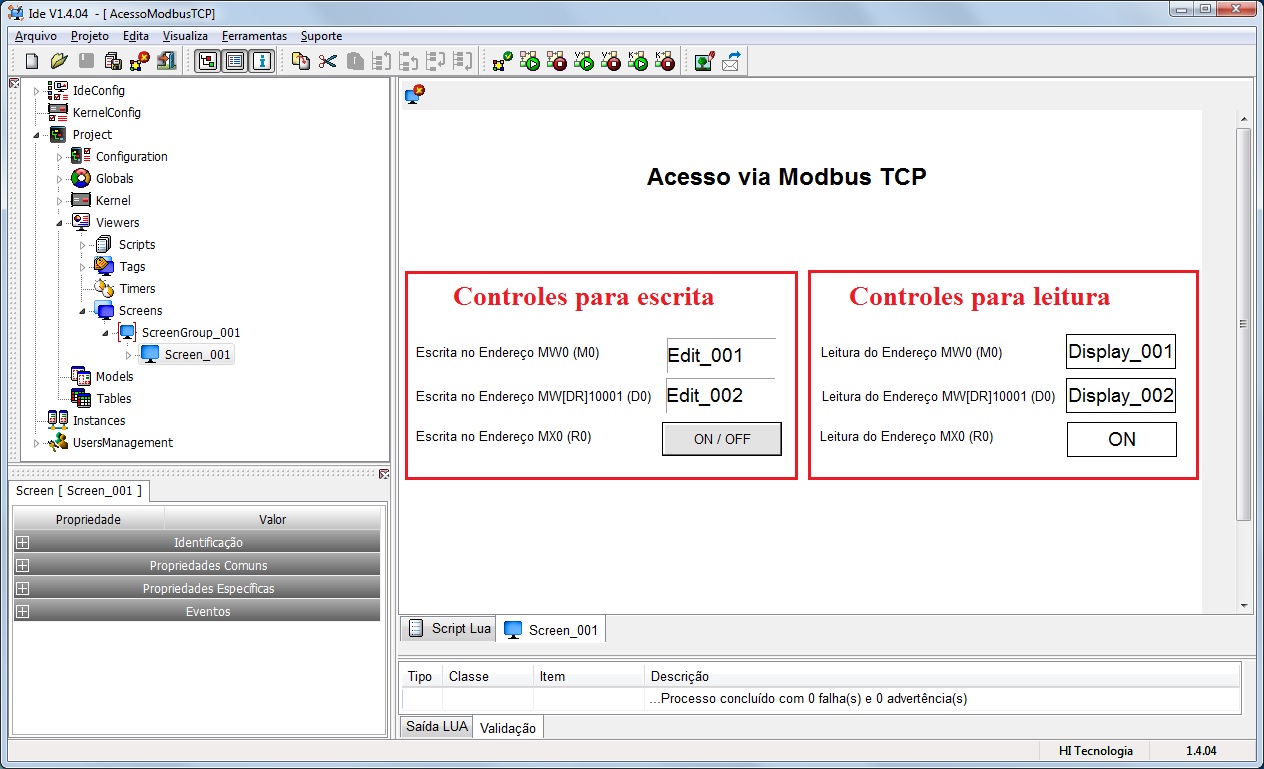Screen dimensions: 1264x769
Task: Expand the Eventos property group
Action: pyautogui.click(x=23, y=611)
